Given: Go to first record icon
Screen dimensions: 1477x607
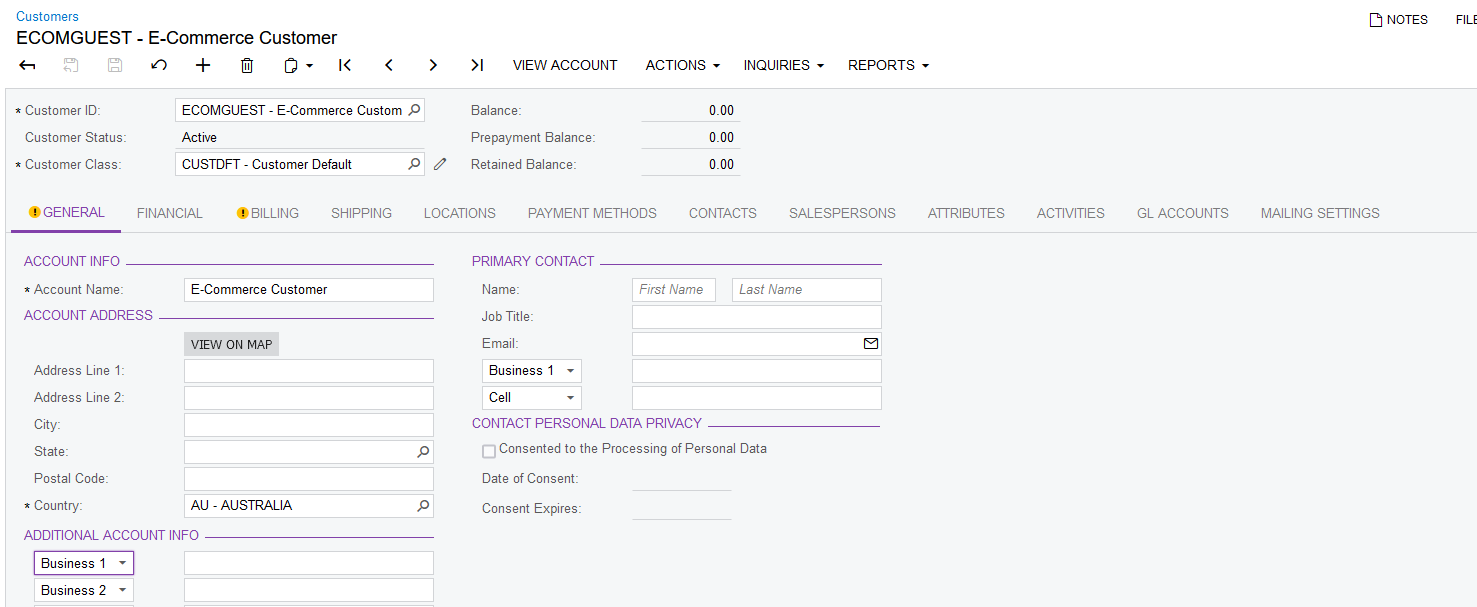Looking at the screenshot, I should [x=345, y=65].
